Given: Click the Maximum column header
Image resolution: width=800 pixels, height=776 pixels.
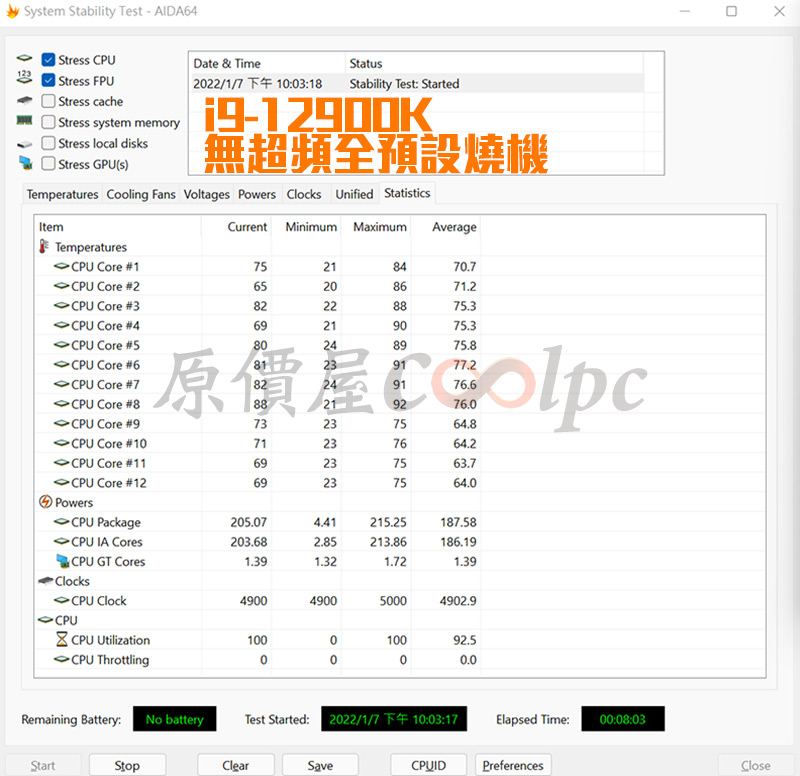Looking at the screenshot, I should [376, 227].
